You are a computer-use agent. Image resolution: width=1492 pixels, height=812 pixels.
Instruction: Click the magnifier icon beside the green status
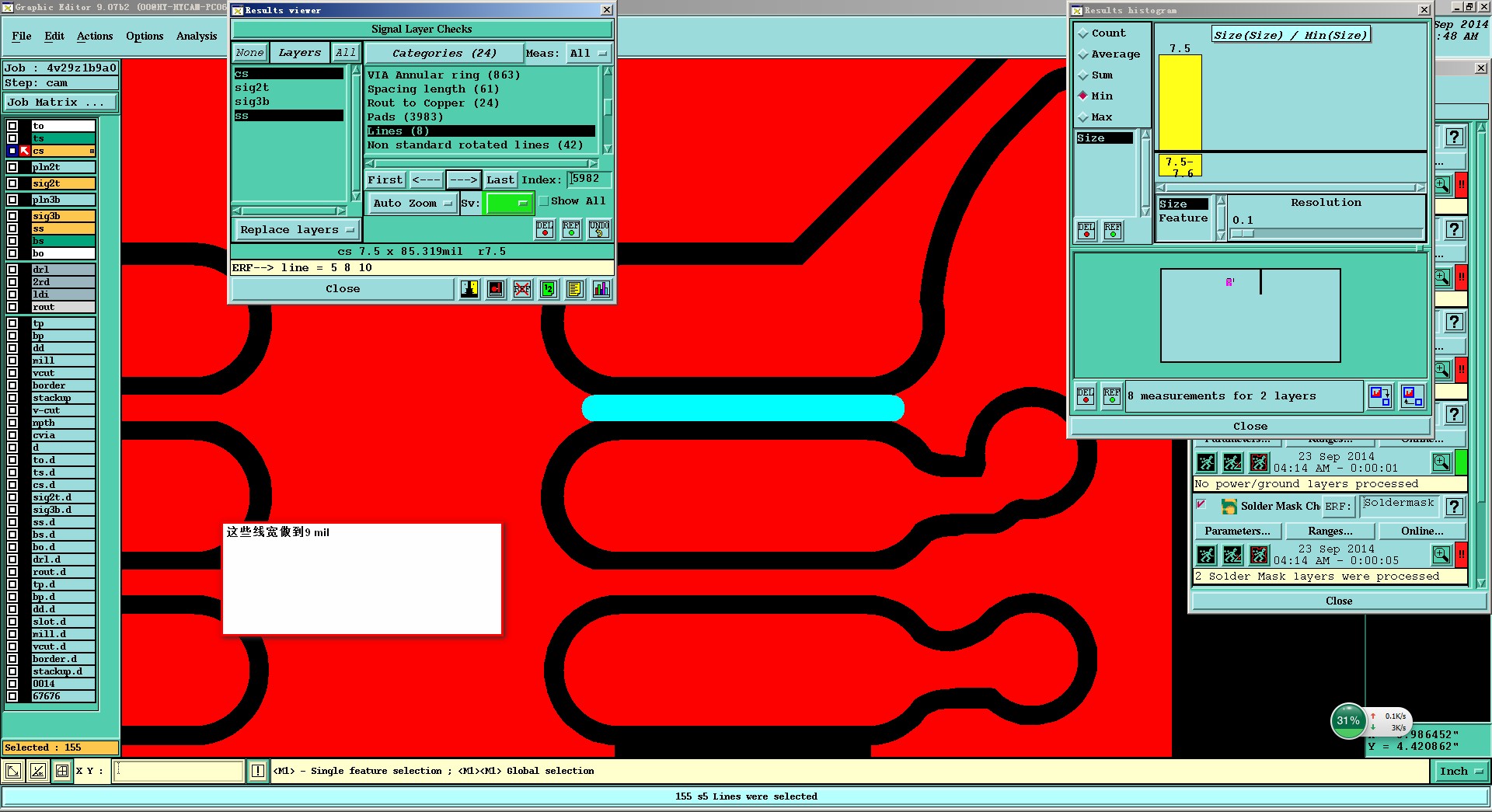1441,462
